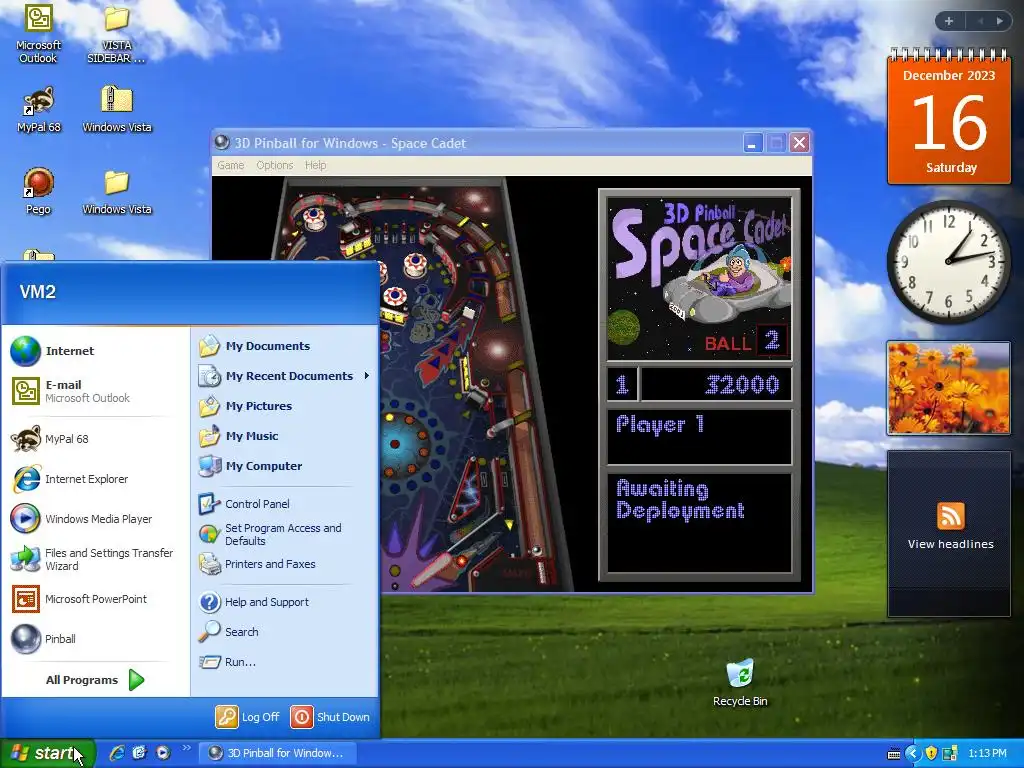Click the analog clock gadget
Screen dimensions: 1024x768
tap(948, 261)
